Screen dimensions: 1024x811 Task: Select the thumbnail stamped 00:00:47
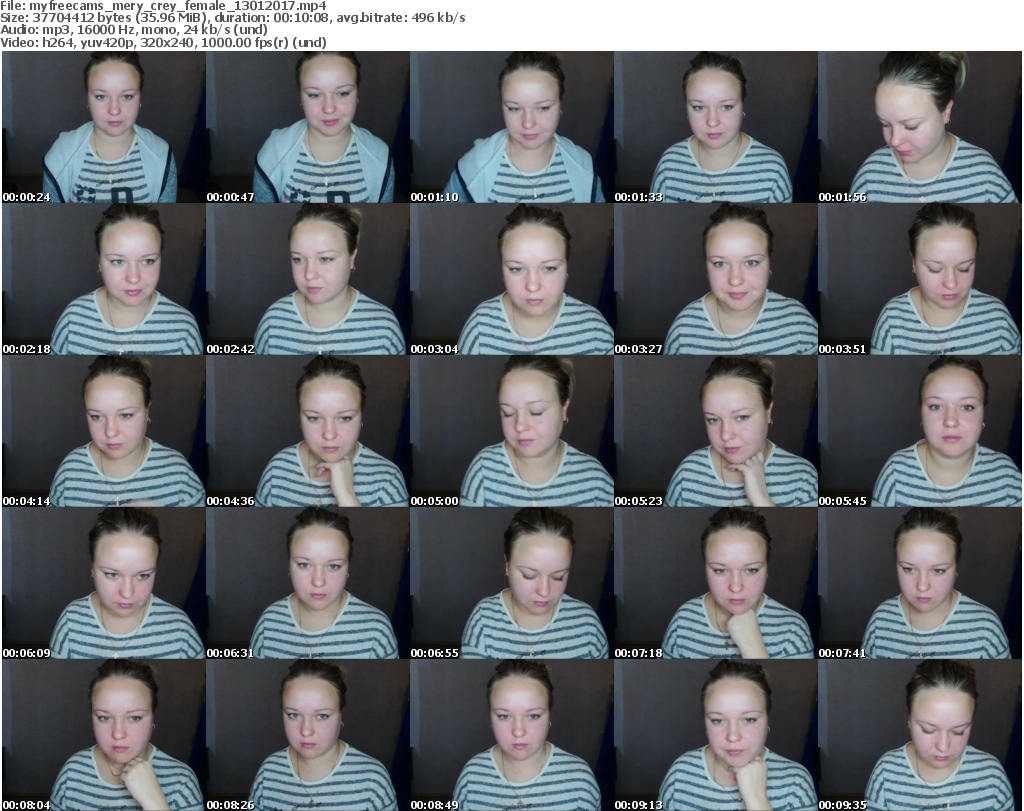point(308,127)
